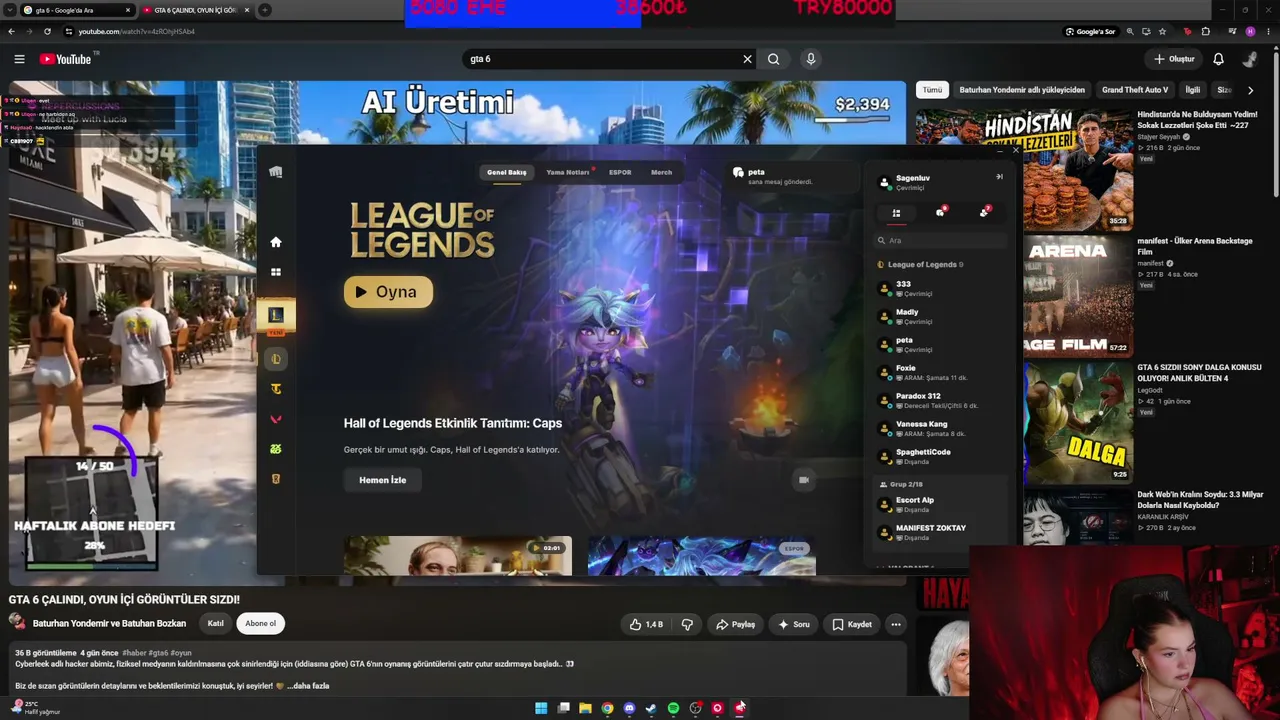Click the Oluştur create button
Screen dimensions: 1280x720
pyautogui.click(x=1174, y=59)
